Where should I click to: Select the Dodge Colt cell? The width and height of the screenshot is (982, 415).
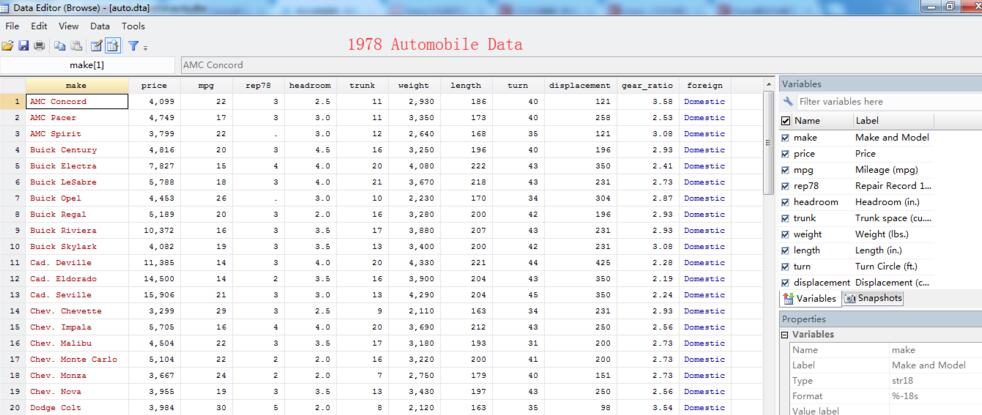(x=77, y=407)
